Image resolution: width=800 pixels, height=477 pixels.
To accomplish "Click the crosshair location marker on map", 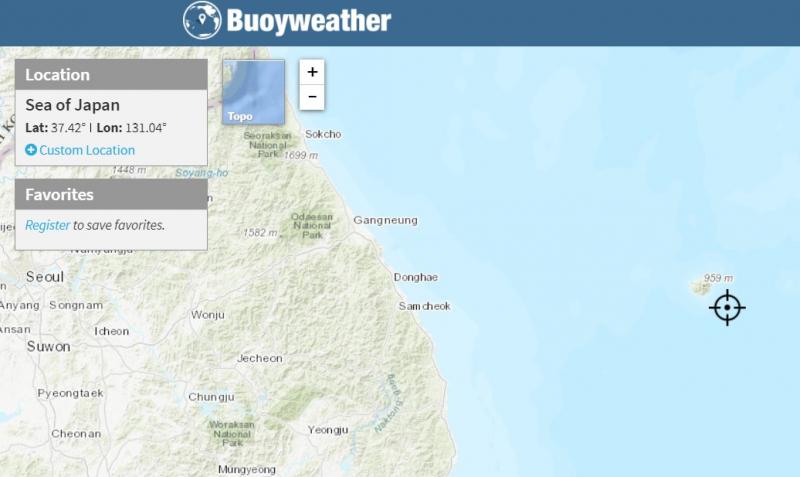I will 727,307.
